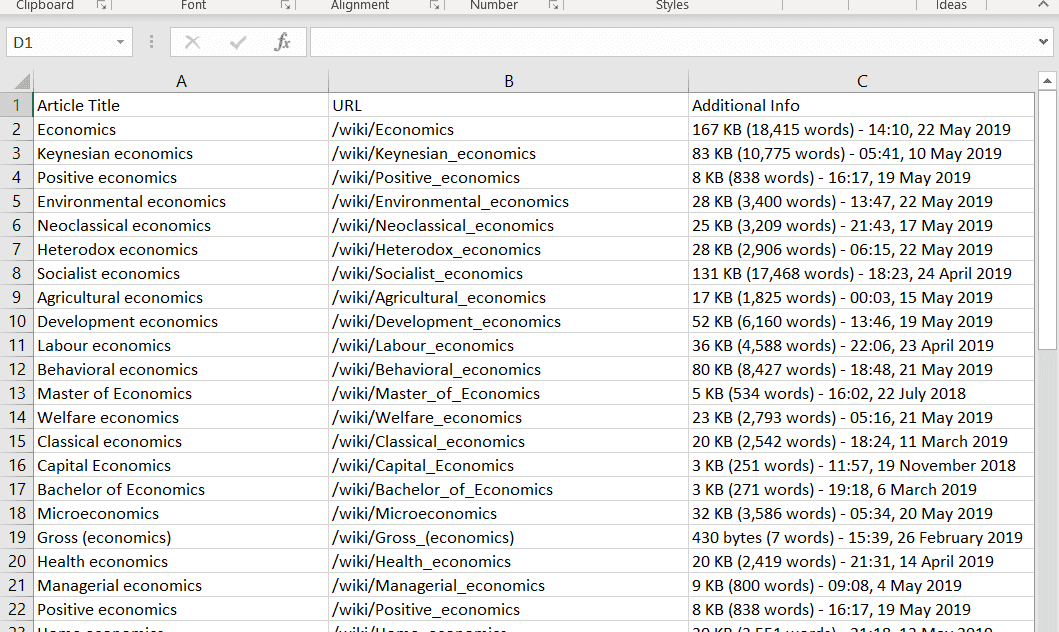Click the Cancel (X) formula bar icon
This screenshot has width=1059, height=632.
[x=192, y=43]
